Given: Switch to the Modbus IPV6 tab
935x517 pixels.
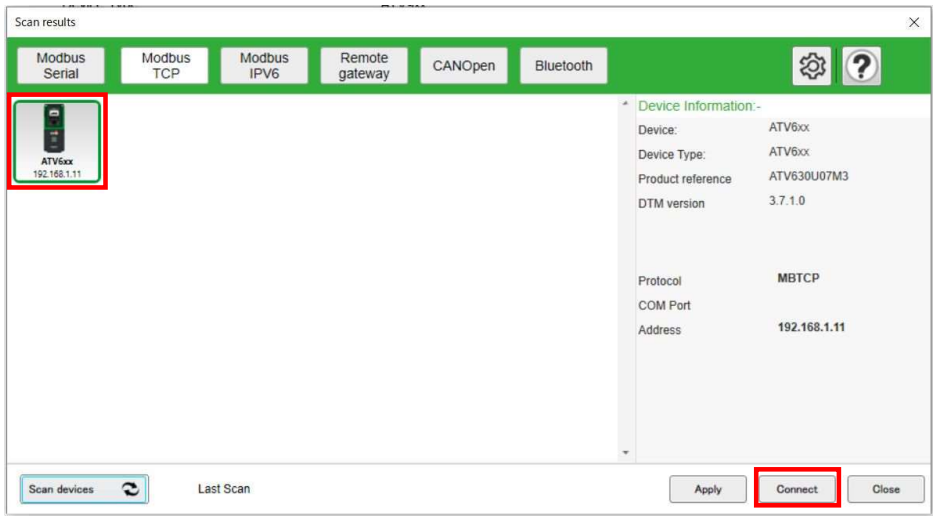Looking at the screenshot, I should click(x=264, y=66).
